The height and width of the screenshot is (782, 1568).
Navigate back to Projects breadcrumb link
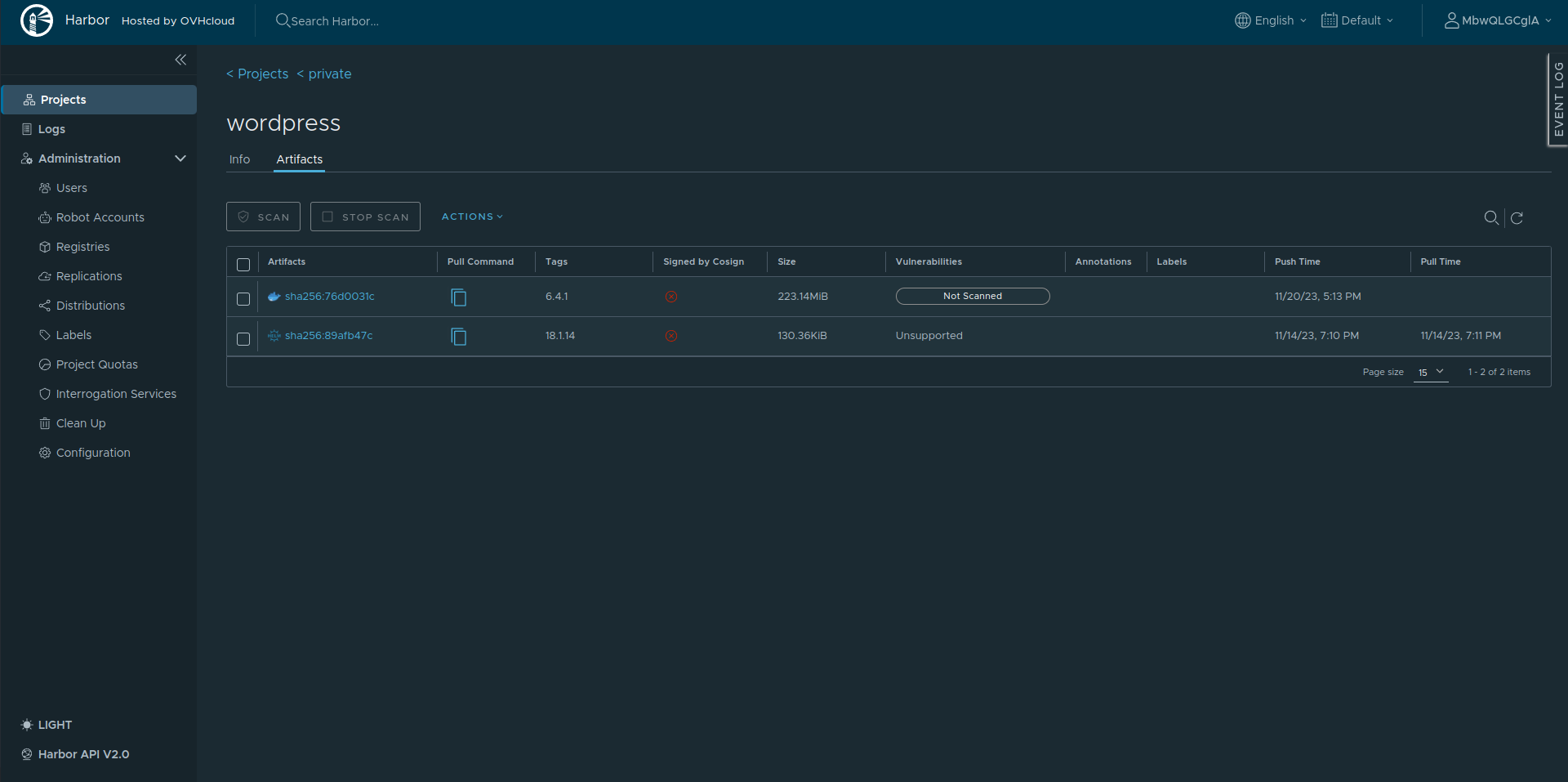click(x=257, y=74)
